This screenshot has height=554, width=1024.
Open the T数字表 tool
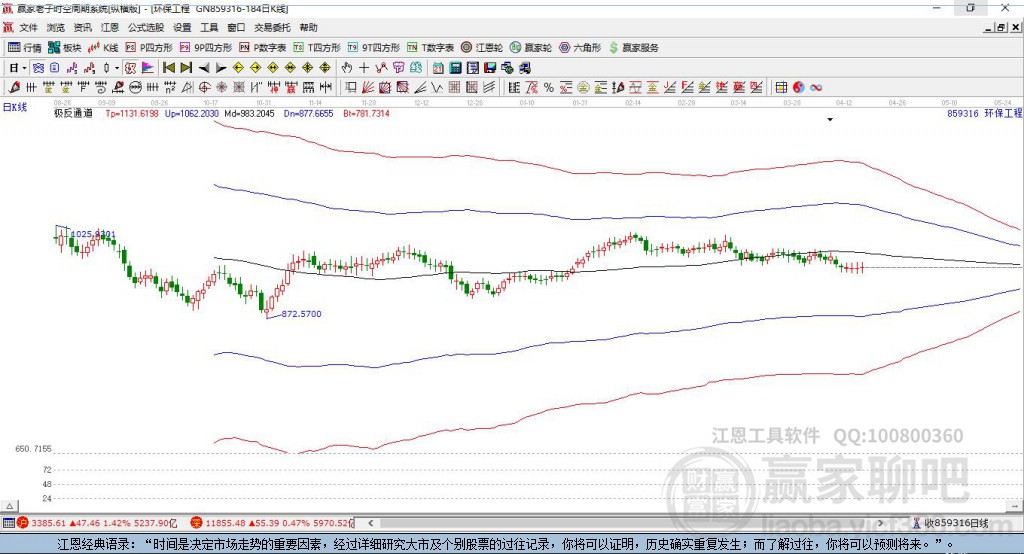[430, 48]
